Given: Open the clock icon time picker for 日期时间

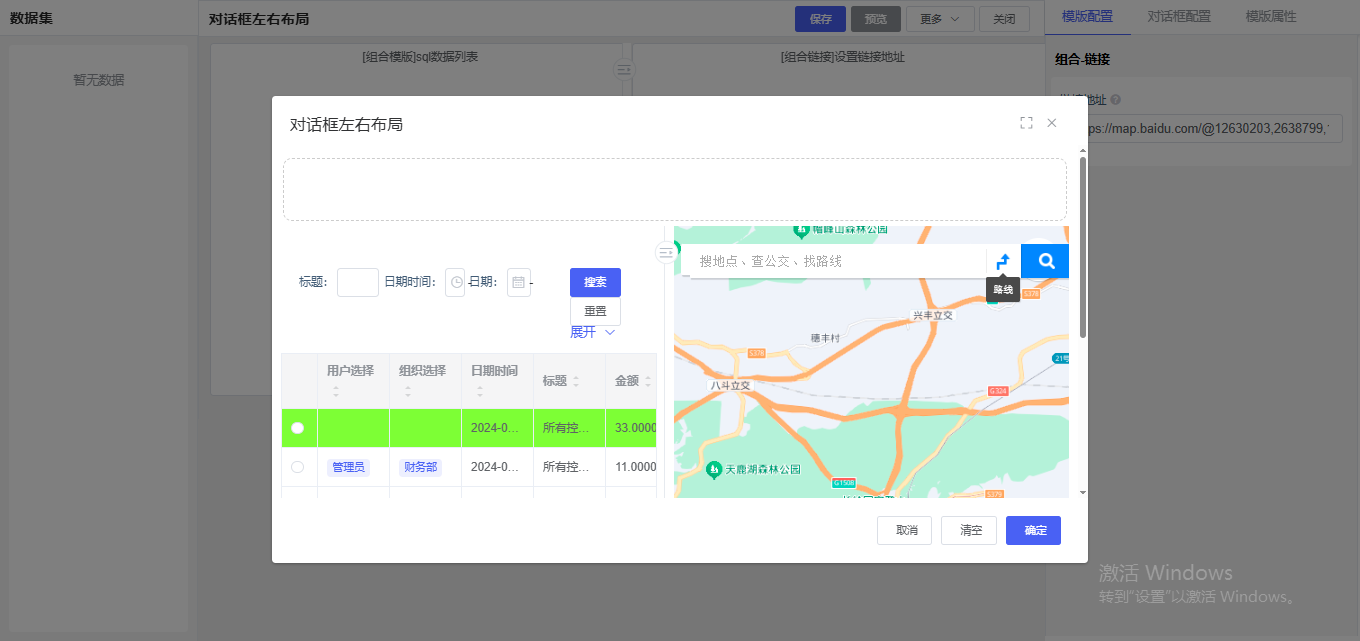Looking at the screenshot, I should pyautogui.click(x=455, y=283).
